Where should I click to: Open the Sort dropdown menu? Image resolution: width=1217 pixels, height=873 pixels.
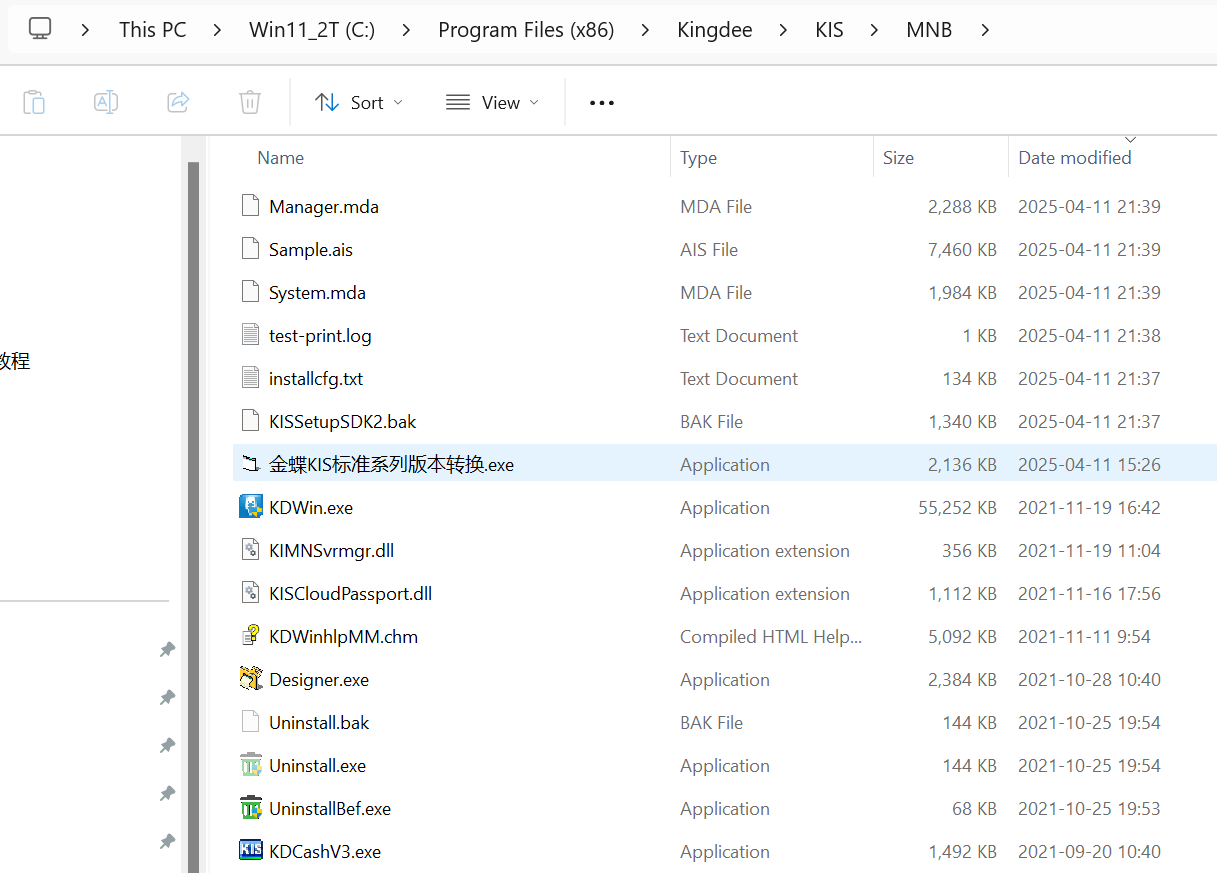click(x=359, y=102)
